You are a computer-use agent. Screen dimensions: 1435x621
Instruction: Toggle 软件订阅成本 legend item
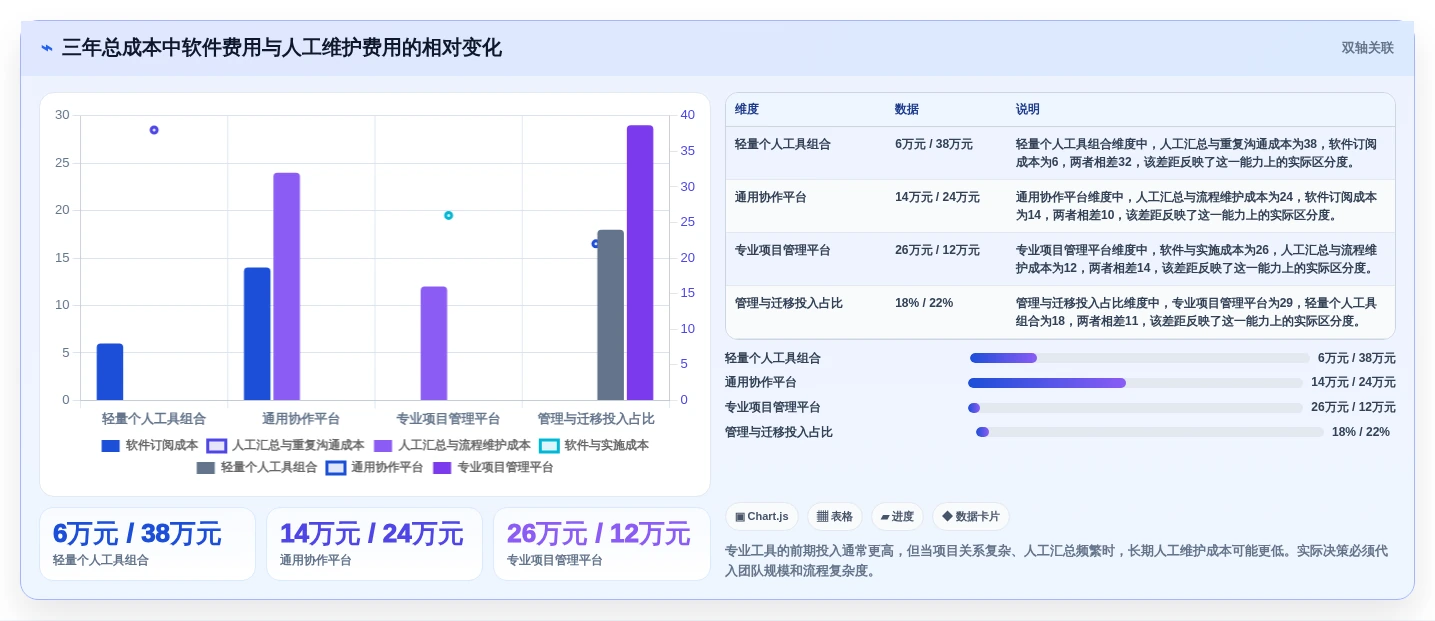(150, 445)
